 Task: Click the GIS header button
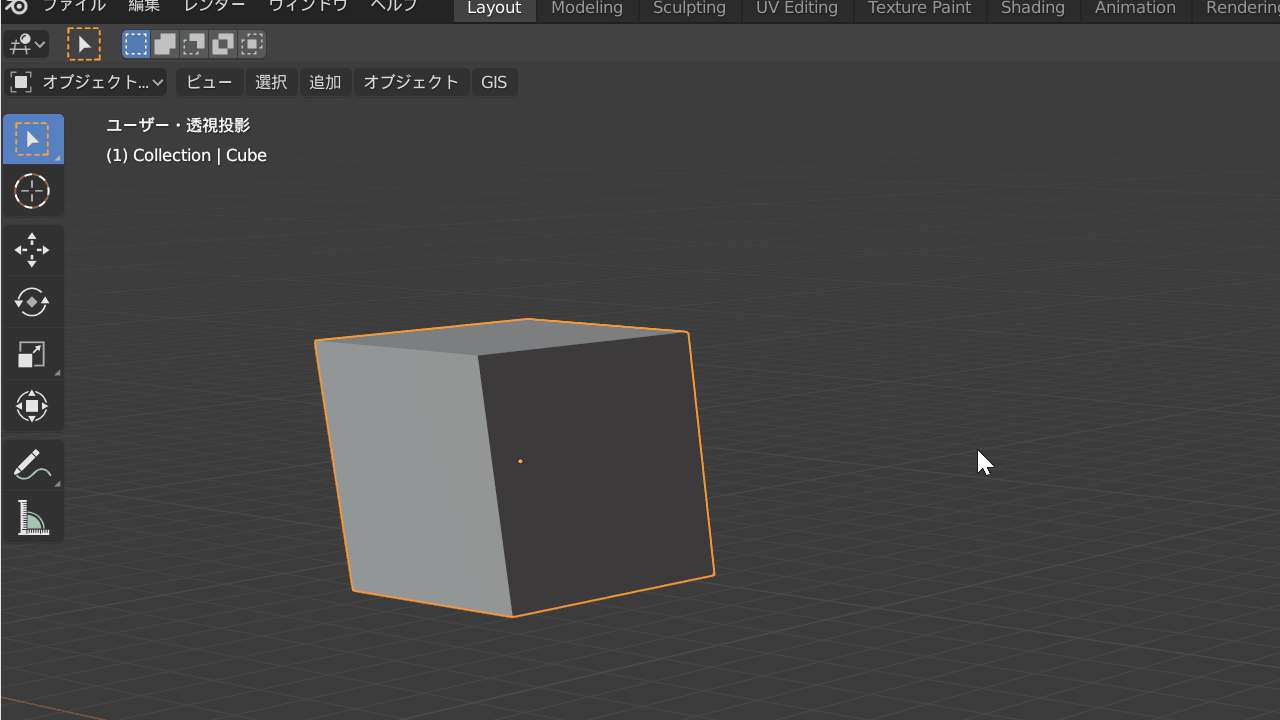click(494, 82)
